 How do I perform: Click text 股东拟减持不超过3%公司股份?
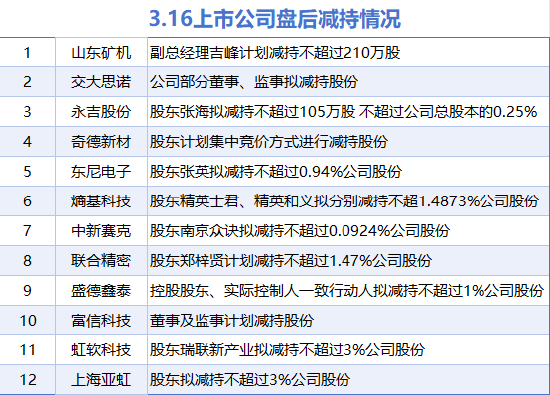click(x=250, y=380)
